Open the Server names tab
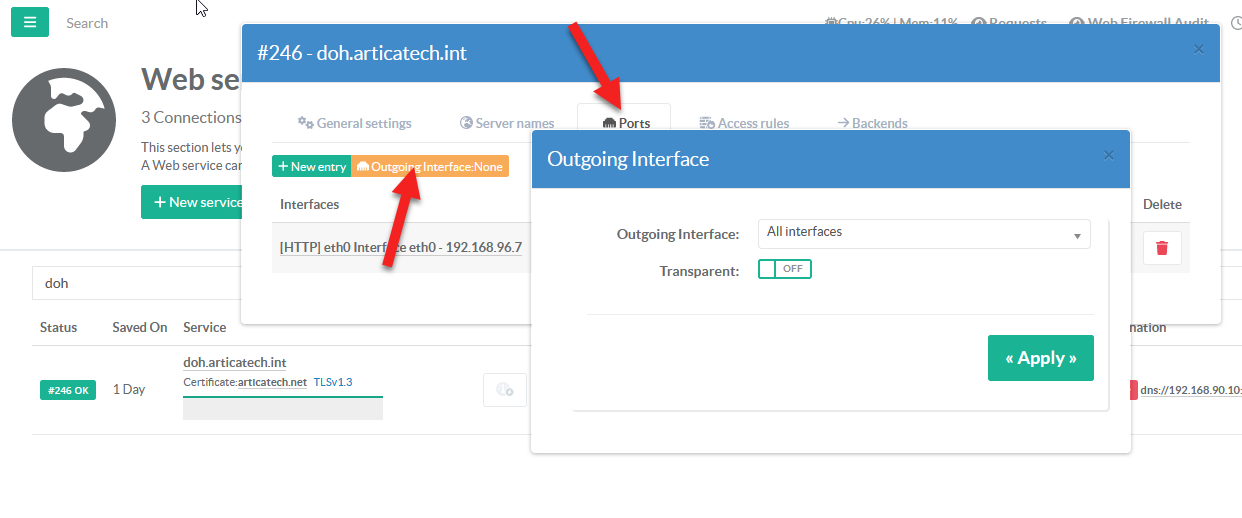1242x518 pixels. pyautogui.click(x=506, y=123)
